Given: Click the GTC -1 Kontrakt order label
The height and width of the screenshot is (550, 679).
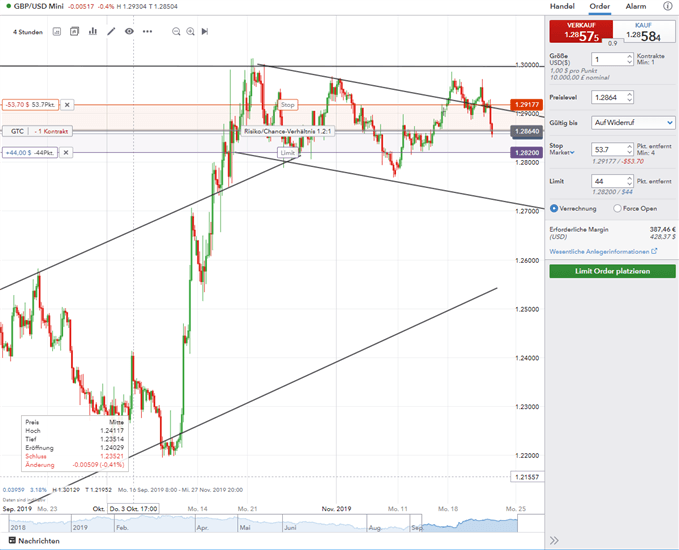Looking at the screenshot, I should pyautogui.click(x=37, y=131).
